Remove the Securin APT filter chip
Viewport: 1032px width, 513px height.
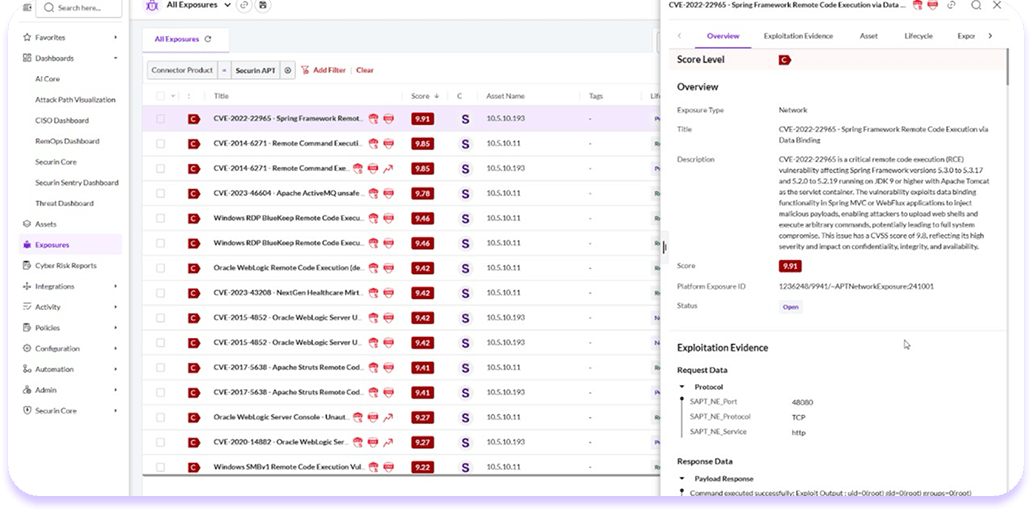pyautogui.click(x=288, y=70)
